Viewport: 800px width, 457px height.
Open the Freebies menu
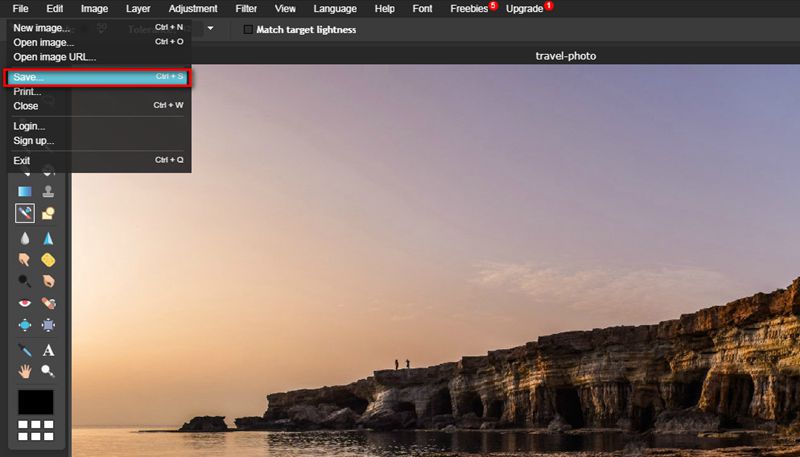[469, 9]
